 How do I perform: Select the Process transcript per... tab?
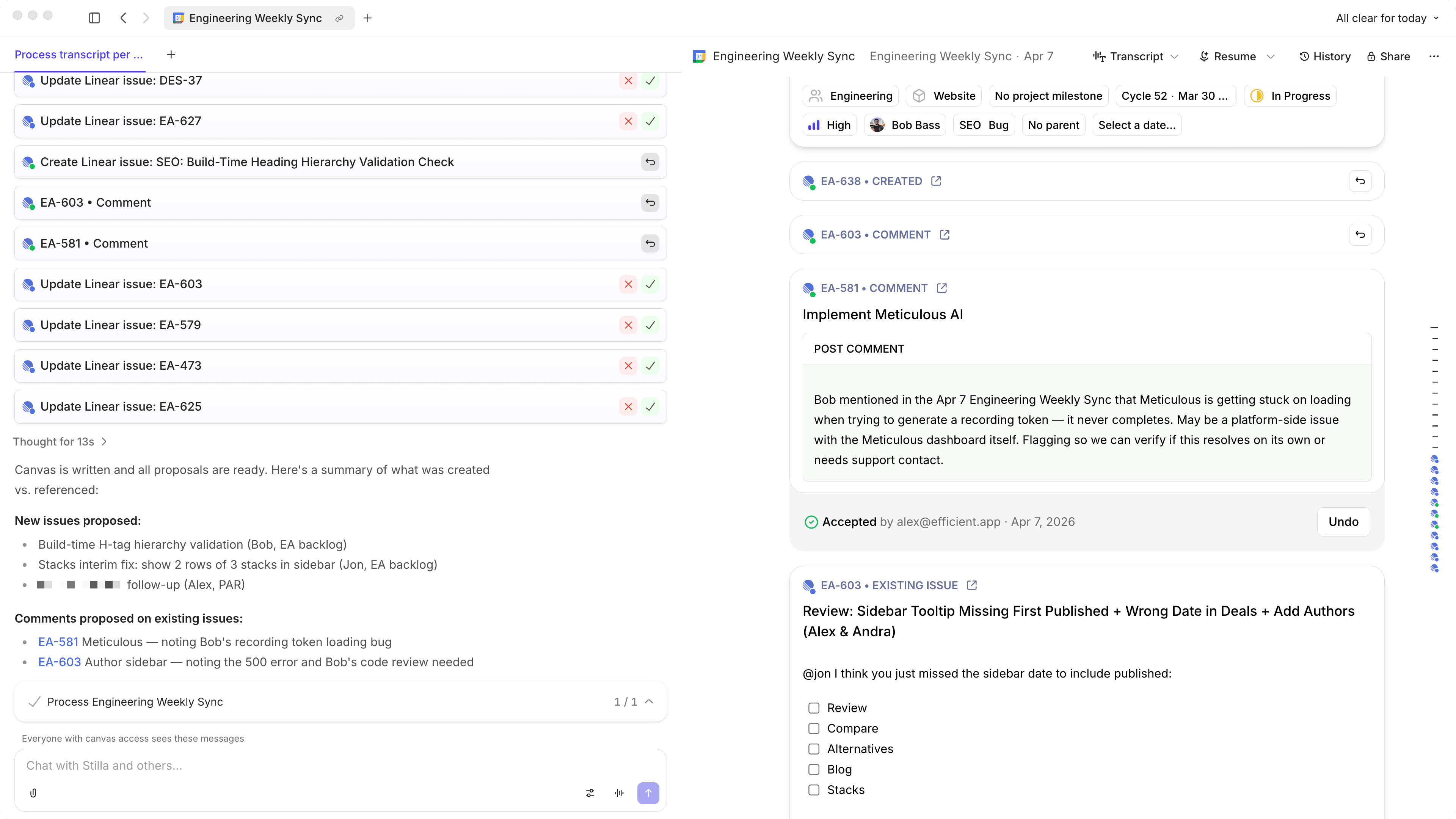click(78, 54)
